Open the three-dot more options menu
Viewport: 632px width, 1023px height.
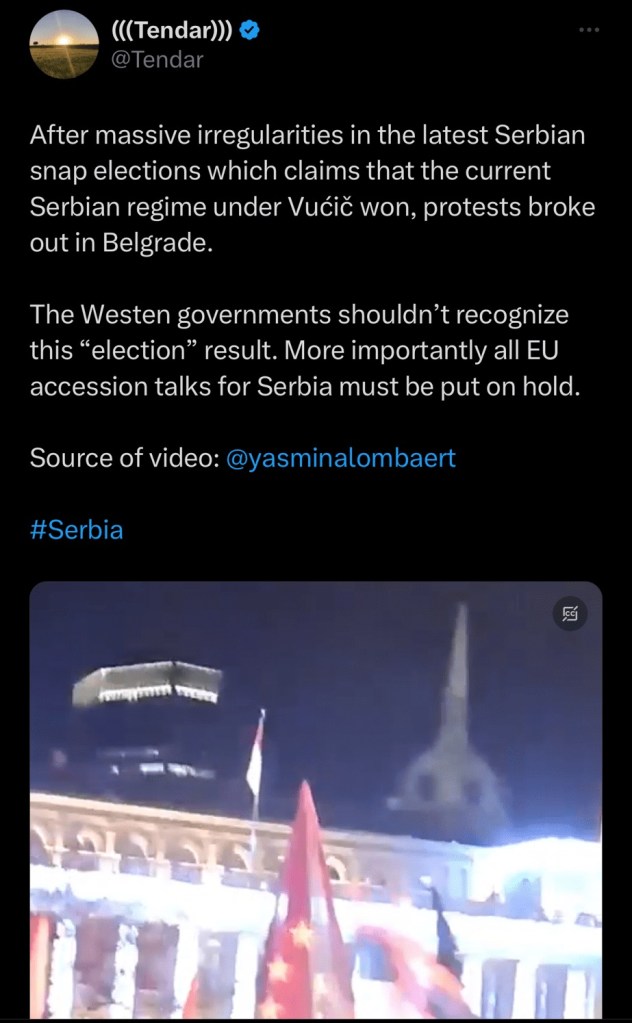click(590, 30)
